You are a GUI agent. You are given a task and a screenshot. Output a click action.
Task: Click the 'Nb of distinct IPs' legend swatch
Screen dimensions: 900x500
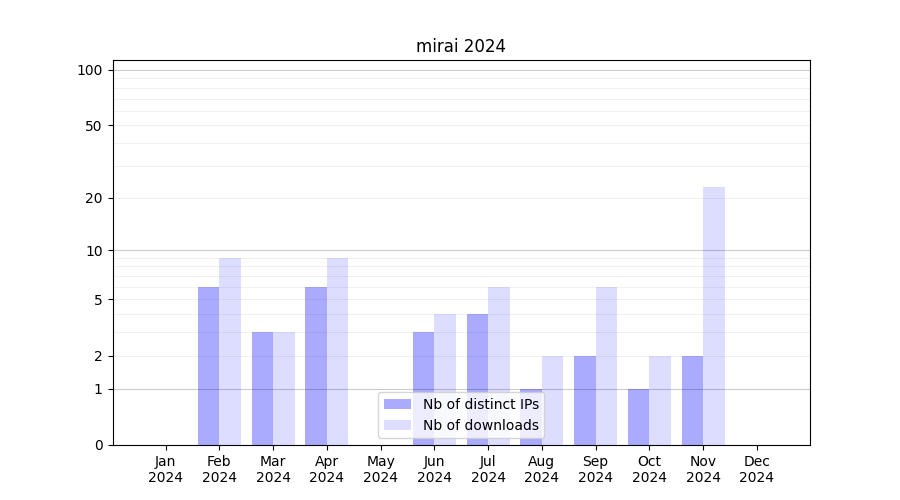(397, 404)
